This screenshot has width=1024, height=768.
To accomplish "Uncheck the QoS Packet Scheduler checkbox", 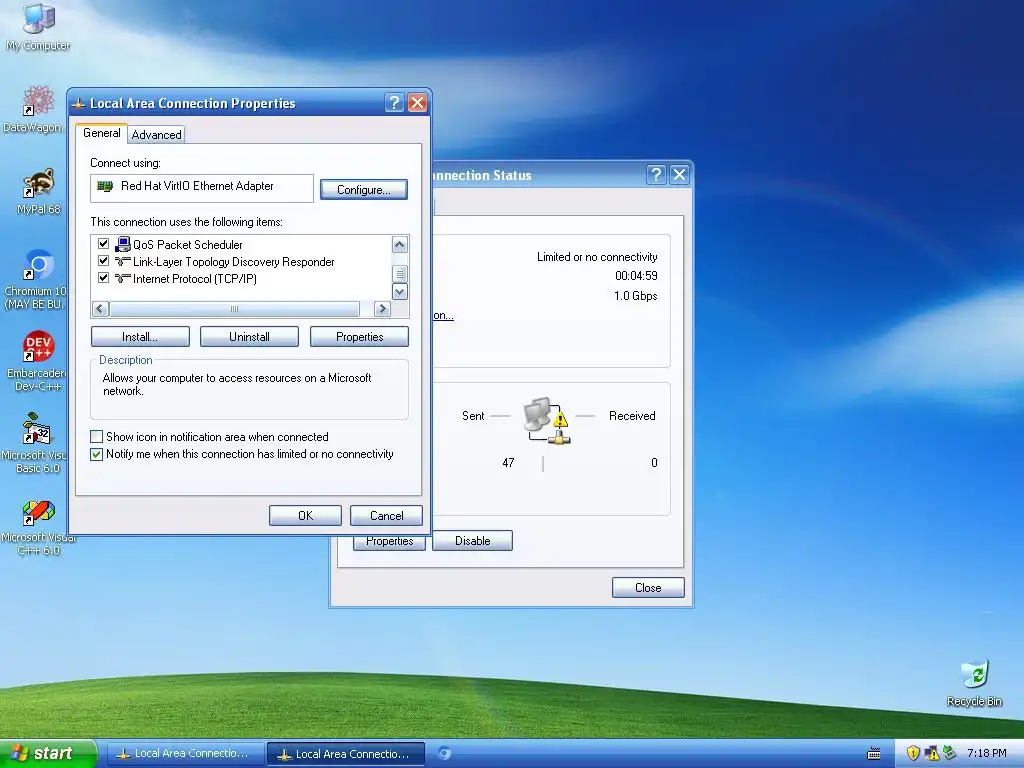I will [103, 244].
